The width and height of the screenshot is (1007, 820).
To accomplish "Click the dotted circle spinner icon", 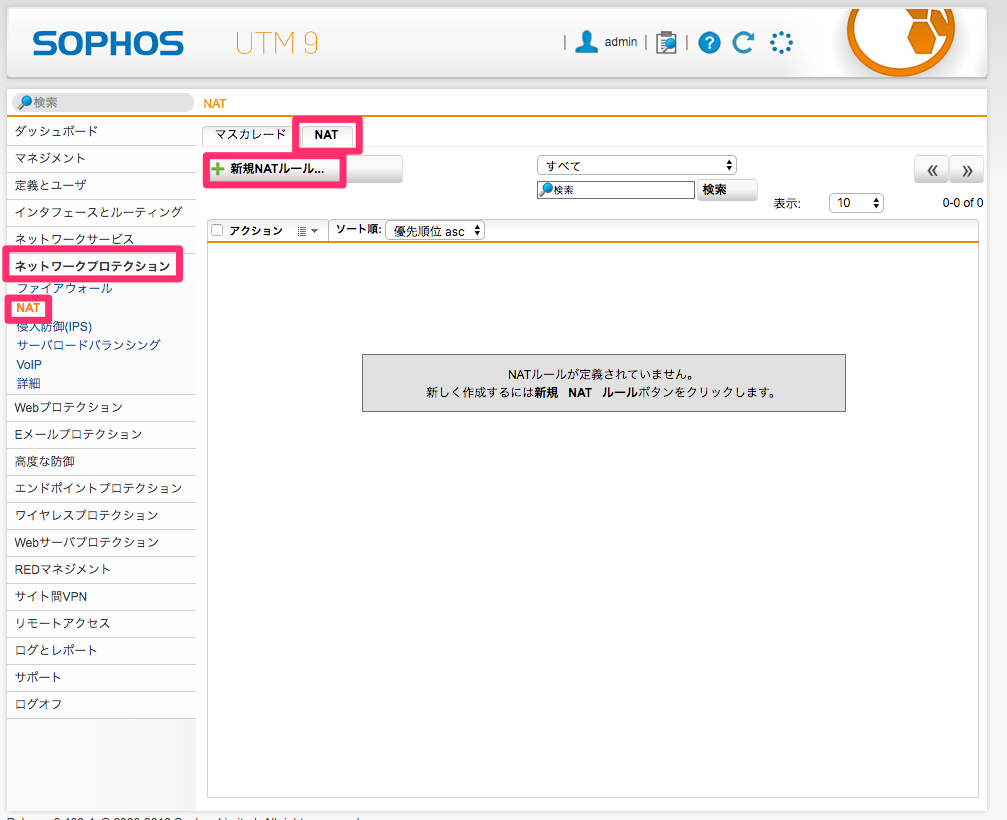I will tap(781, 43).
